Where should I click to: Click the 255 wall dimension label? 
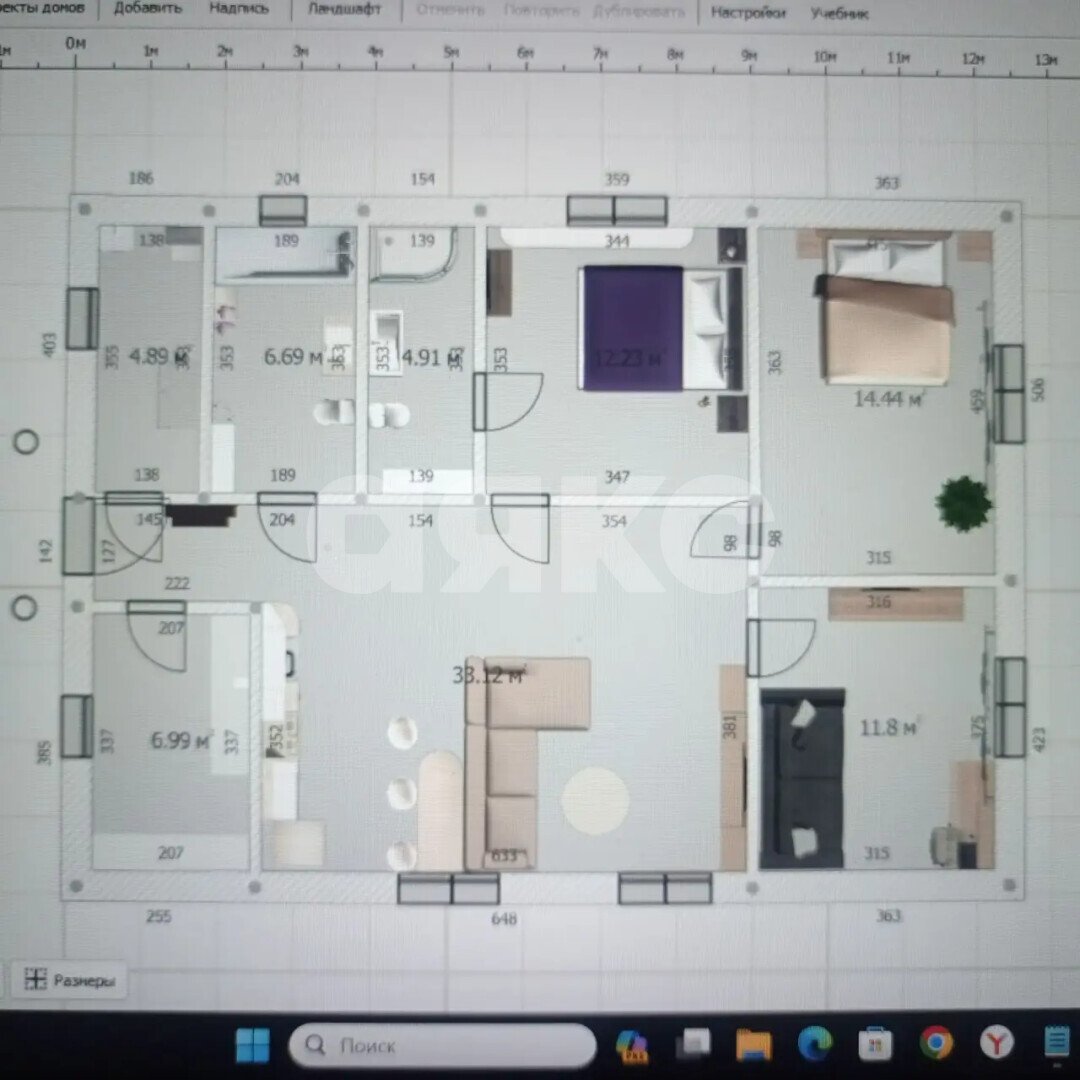pos(158,916)
